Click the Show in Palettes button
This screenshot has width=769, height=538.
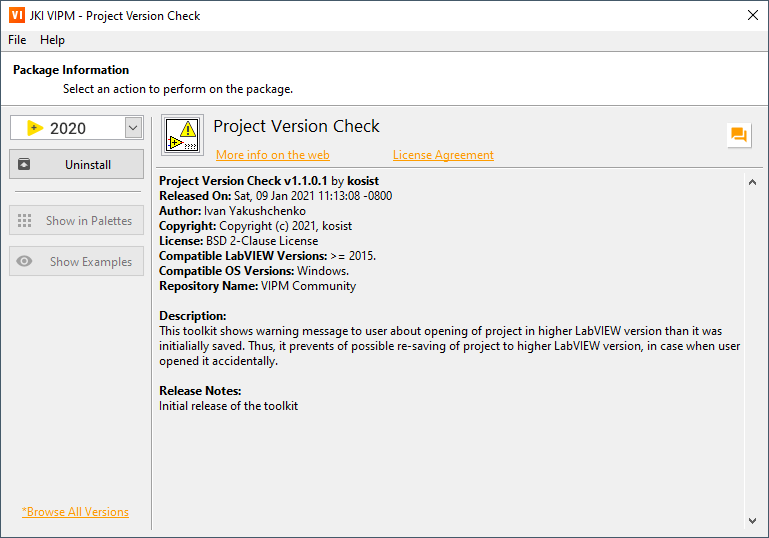(77, 220)
